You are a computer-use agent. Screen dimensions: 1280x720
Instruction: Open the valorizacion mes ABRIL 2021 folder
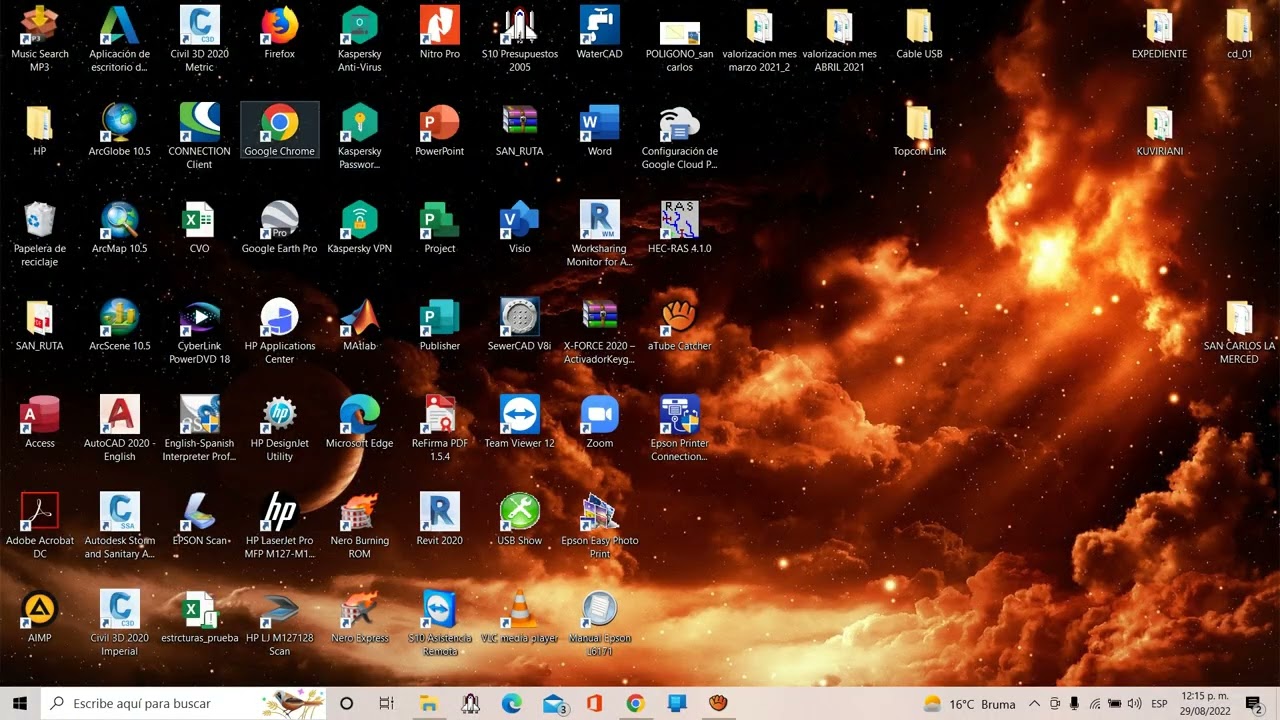[840, 39]
